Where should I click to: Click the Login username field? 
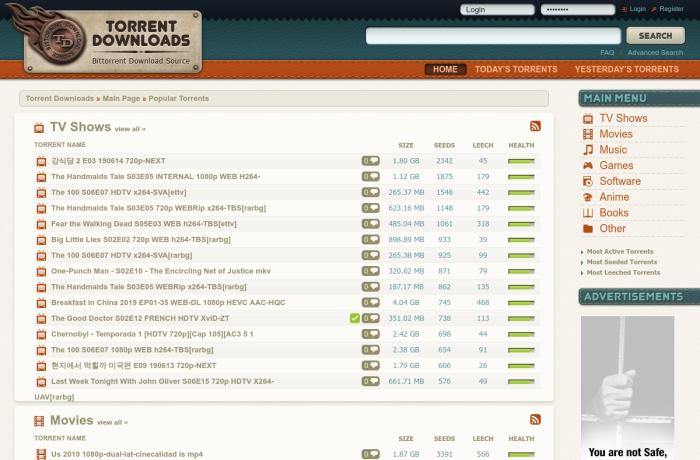pyautogui.click(x=497, y=9)
